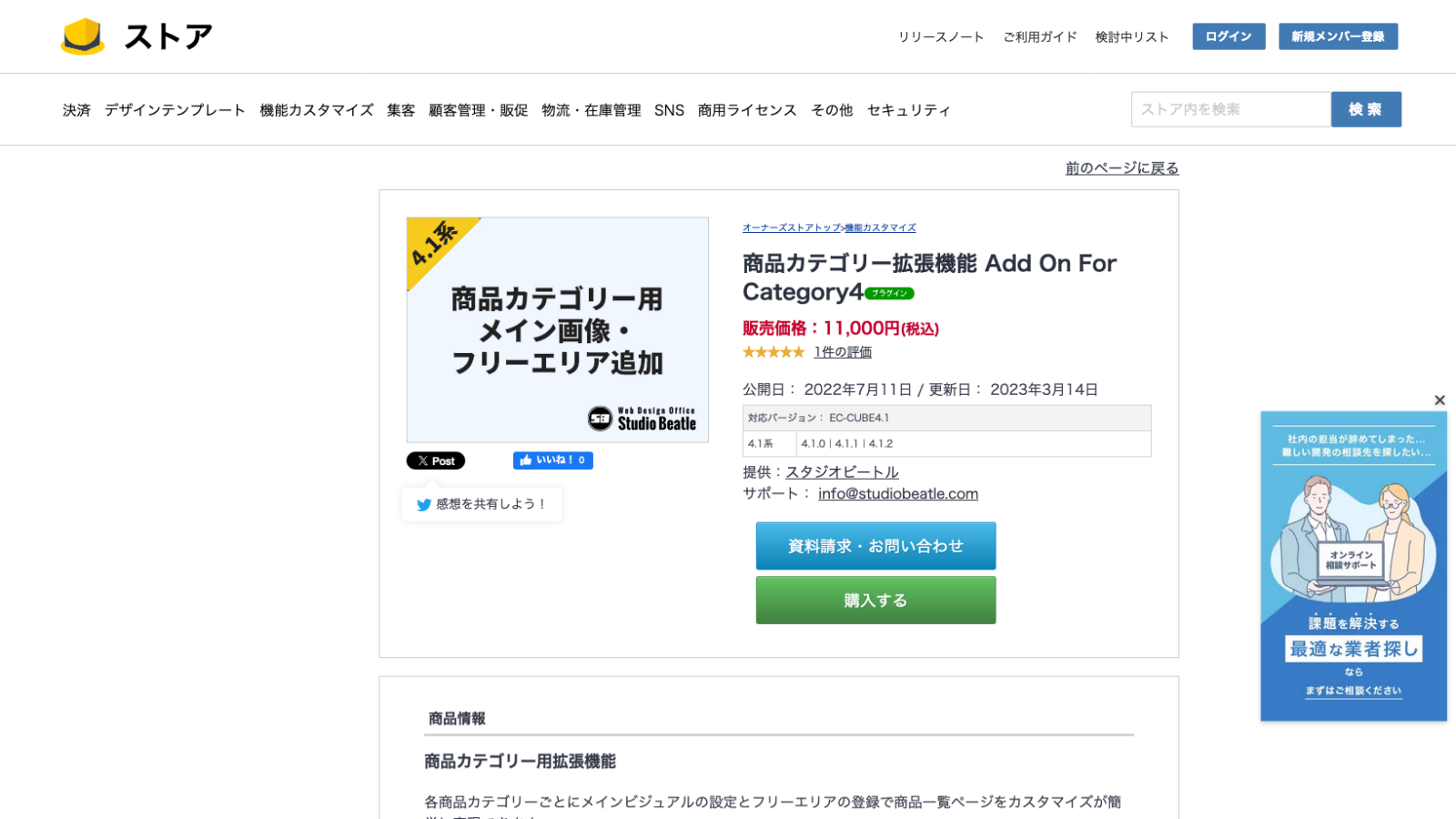Select the デザインテンプレート menu item
This screenshot has width=1456, height=819.
click(x=175, y=110)
